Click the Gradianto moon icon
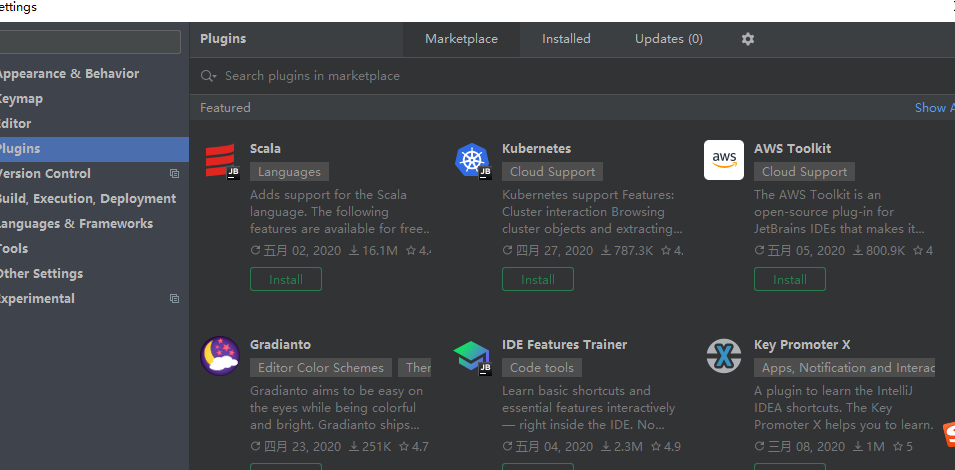 point(220,356)
